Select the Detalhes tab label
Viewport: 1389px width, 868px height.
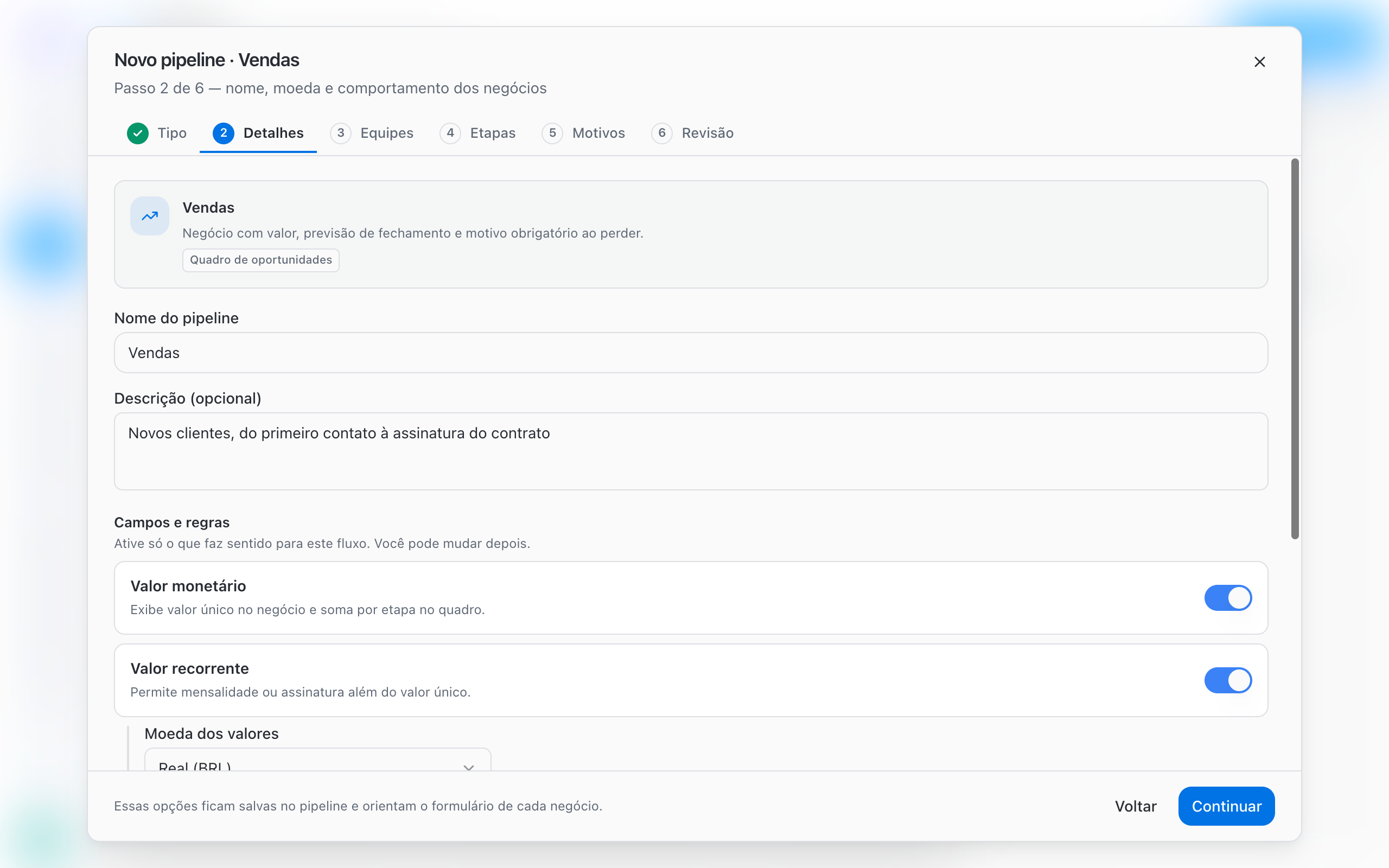273,133
